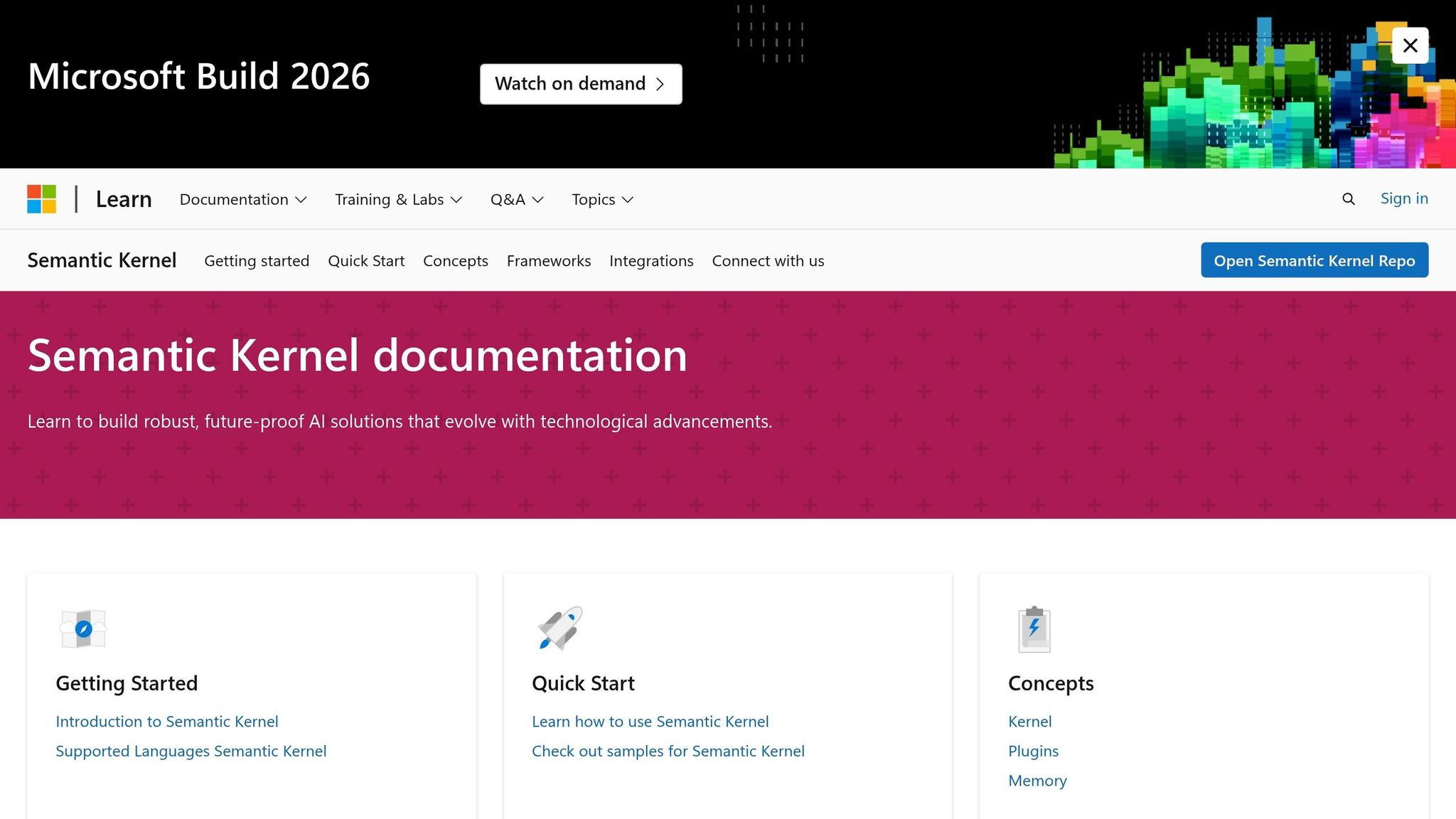Expand the Training & Labs dropdown
Viewport: 1456px width, 819px height.
coord(399,200)
